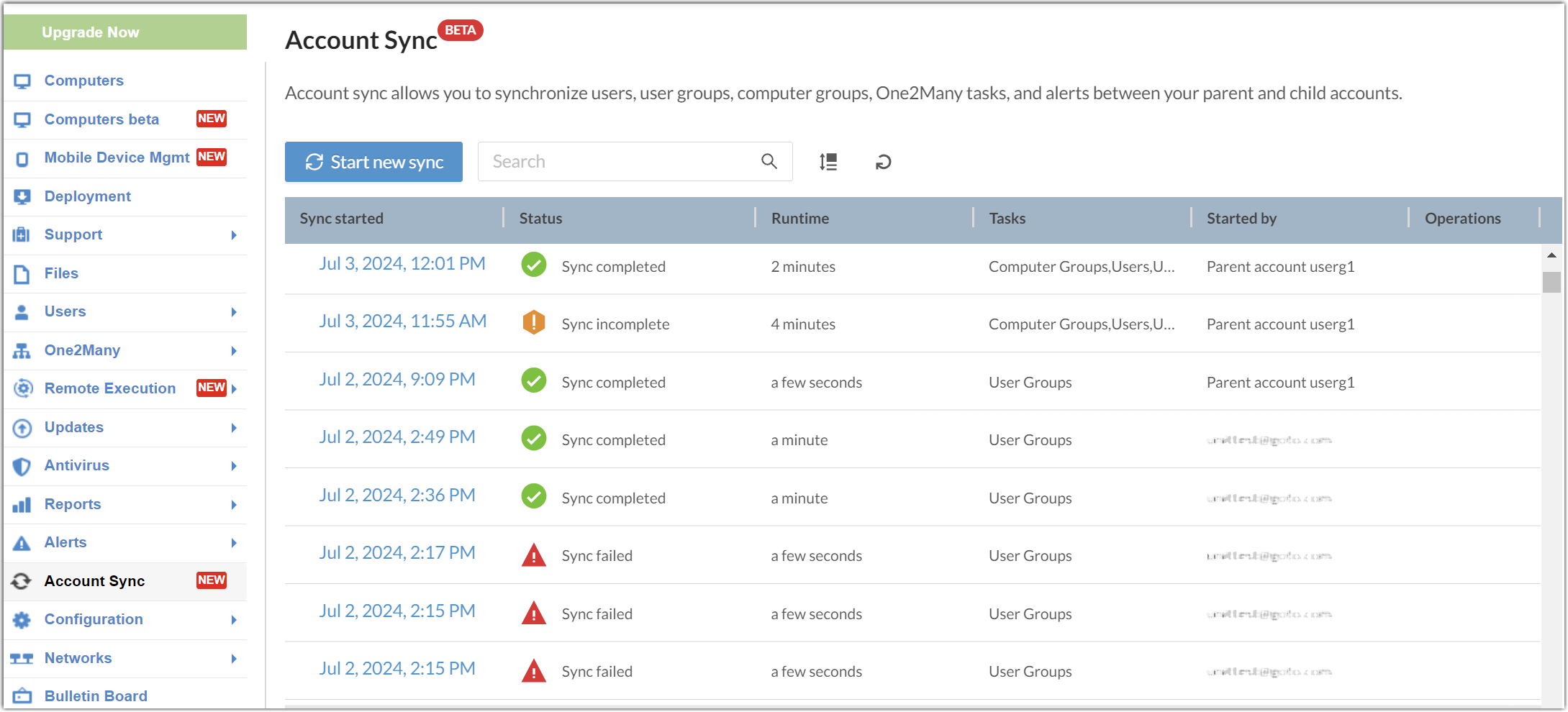This screenshot has width=1568, height=712.
Task: Expand the Support submenu
Action: 234,234
